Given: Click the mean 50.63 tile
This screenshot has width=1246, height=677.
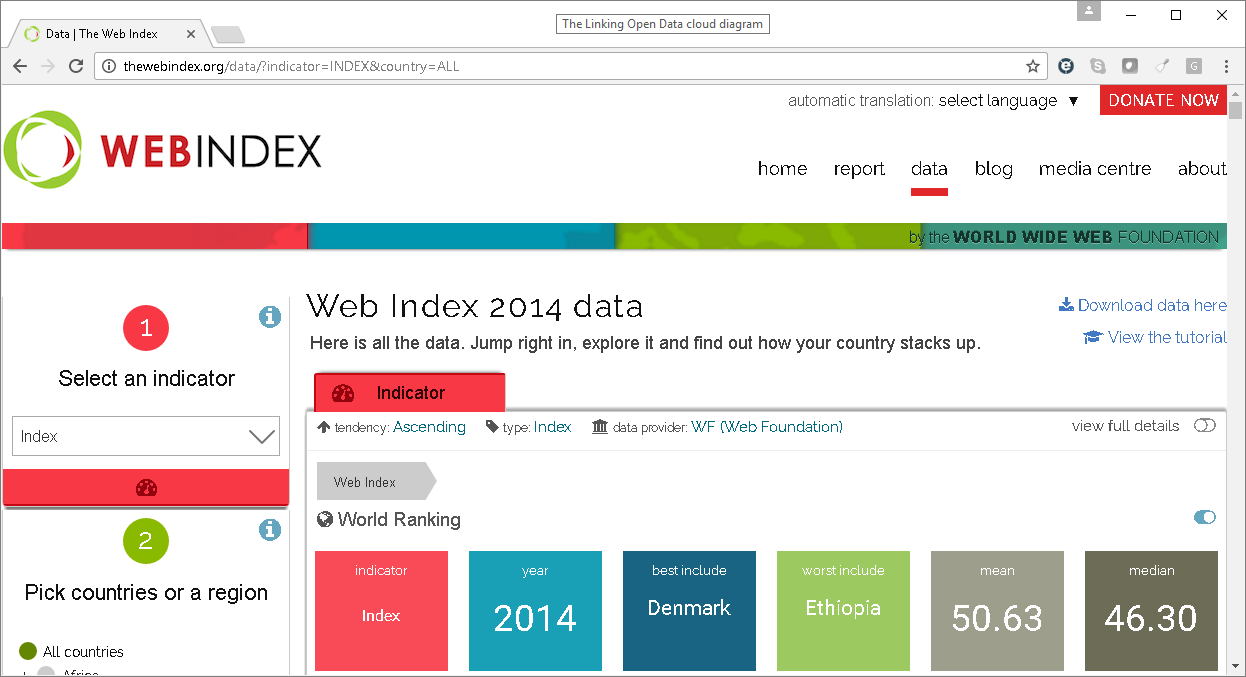Looking at the screenshot, I should 997,610.
